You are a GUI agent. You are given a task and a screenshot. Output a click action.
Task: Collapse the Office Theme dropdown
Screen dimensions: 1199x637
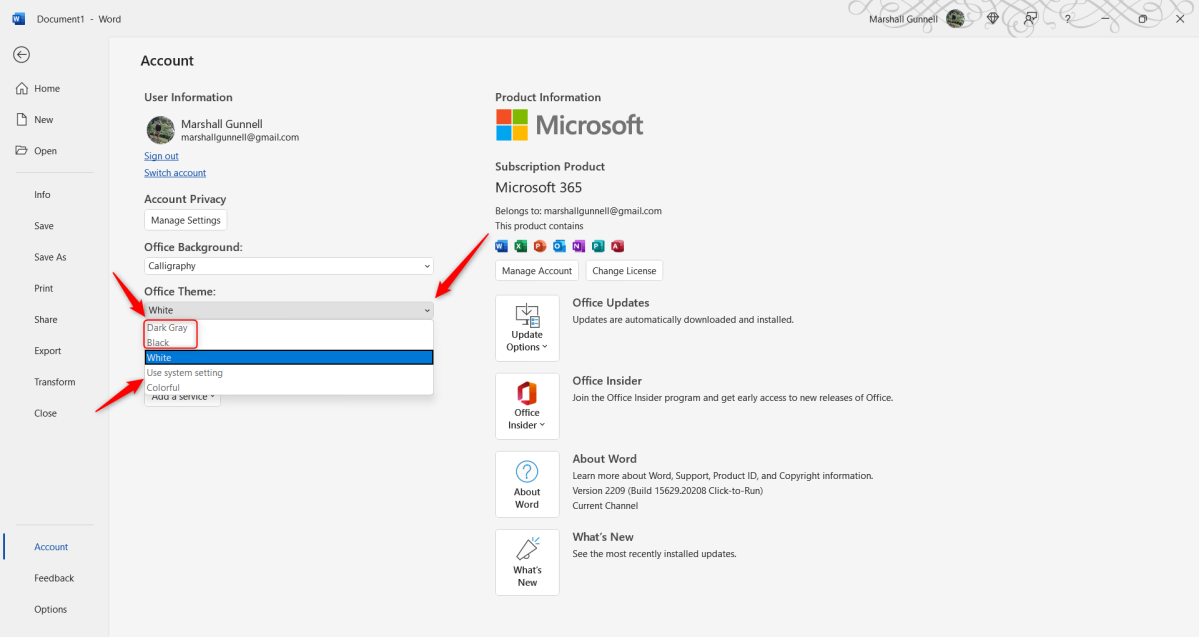(x=289, y=310)
